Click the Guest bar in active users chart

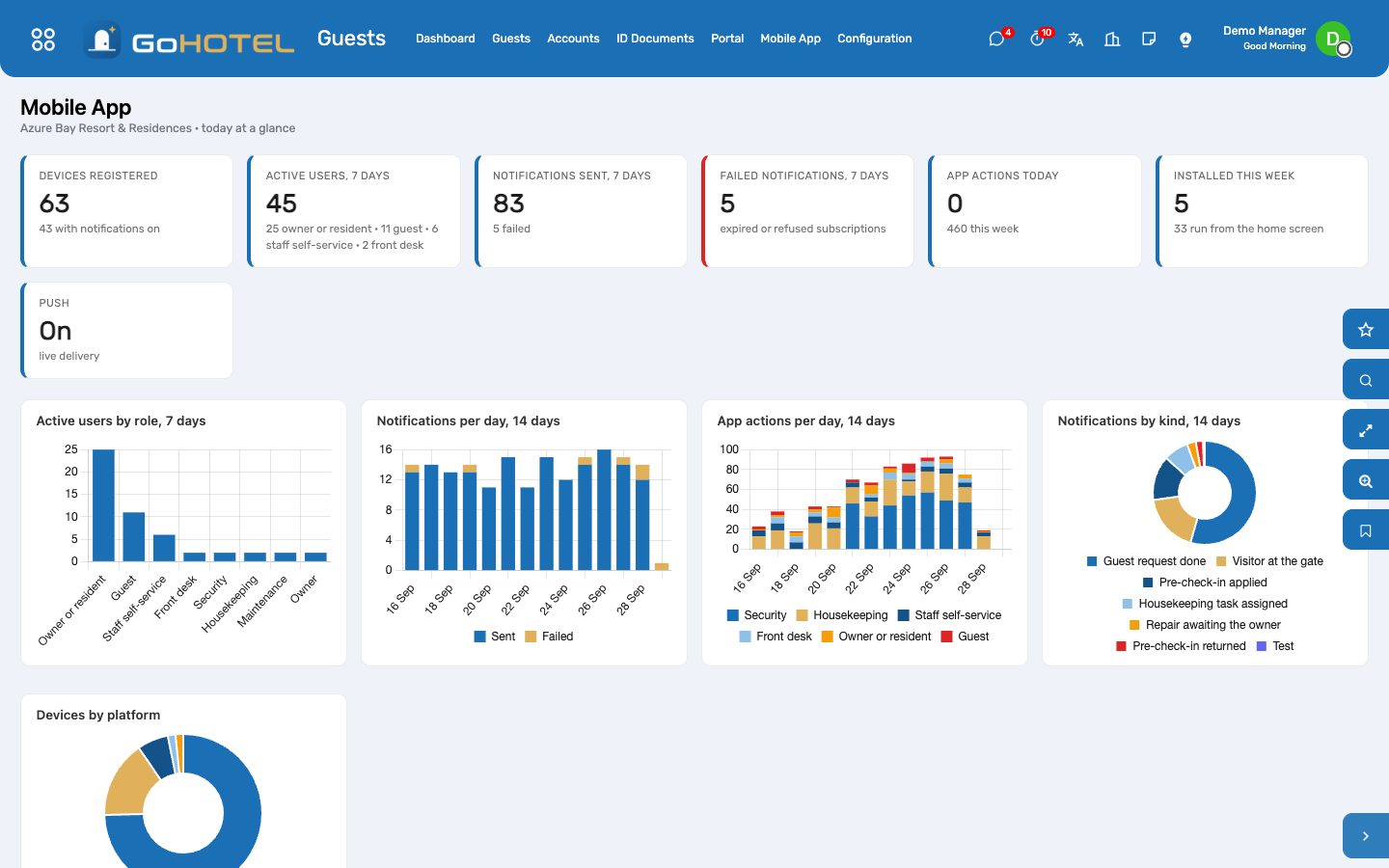point(134,536)
